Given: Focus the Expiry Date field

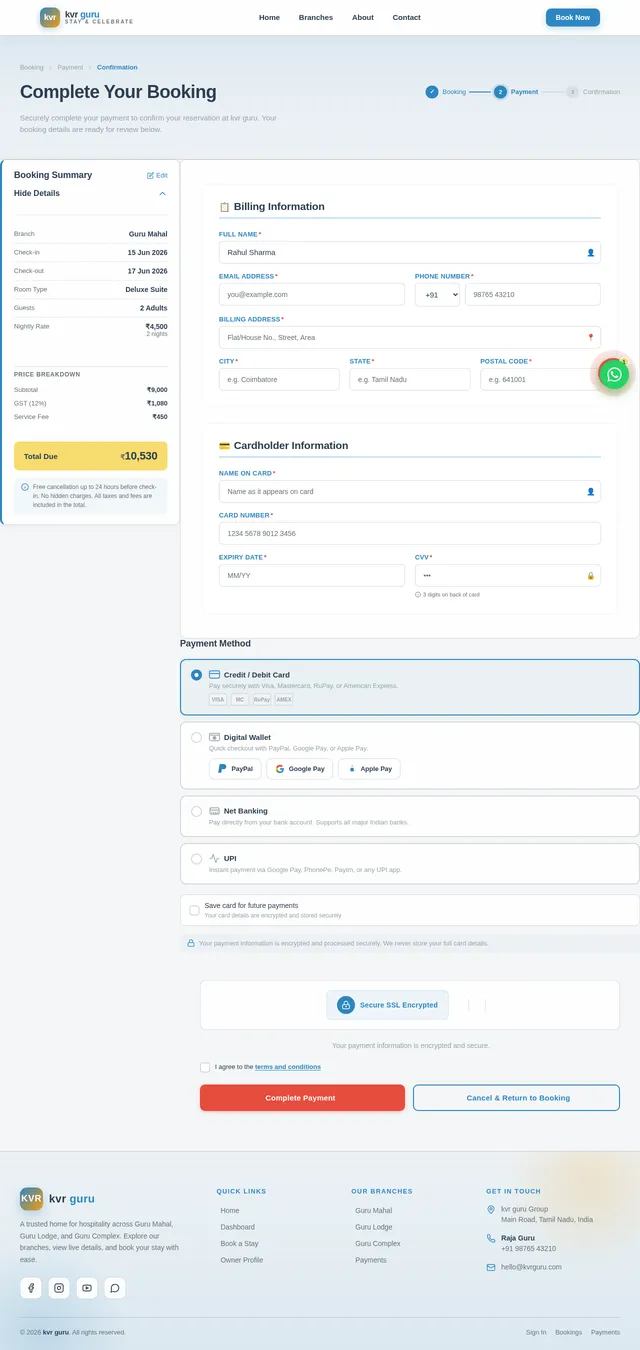Looking at the screenshot, I should (x=312, y=576).
